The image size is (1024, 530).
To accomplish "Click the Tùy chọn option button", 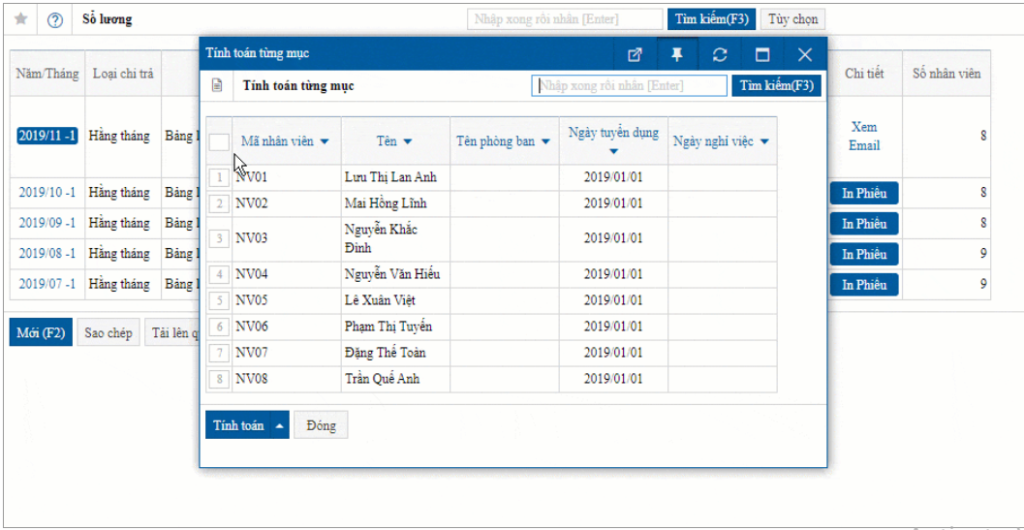I will click(x=793, y=19).
